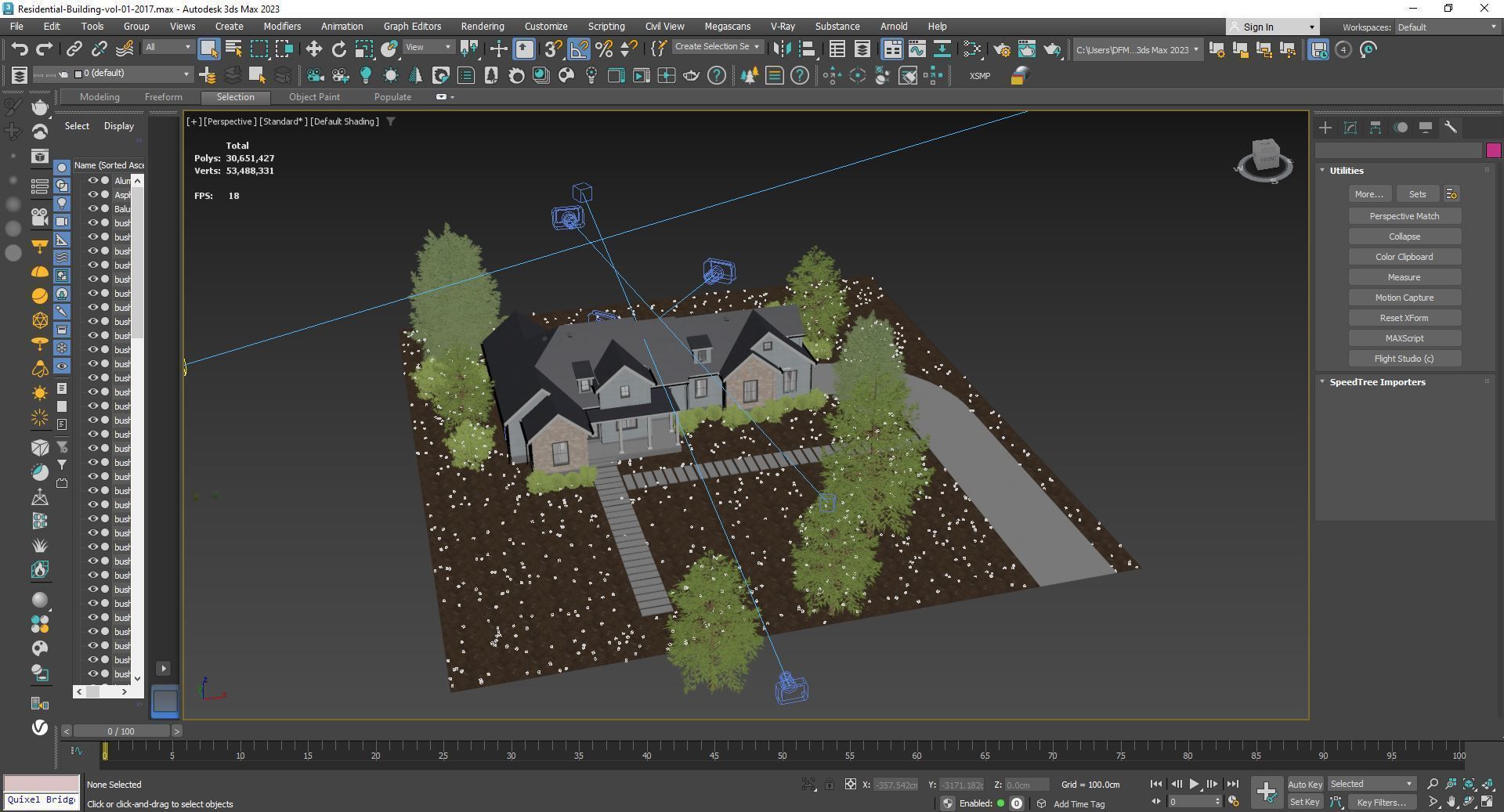
Task: Open the Select by Name list icon
Action: pyautogui.click(x=233, y=49)
